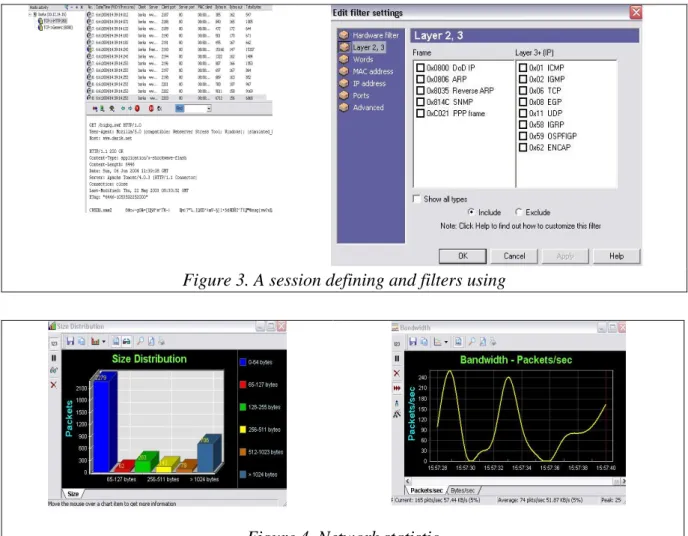Open the IP address filter section

(x=363, y=83)
